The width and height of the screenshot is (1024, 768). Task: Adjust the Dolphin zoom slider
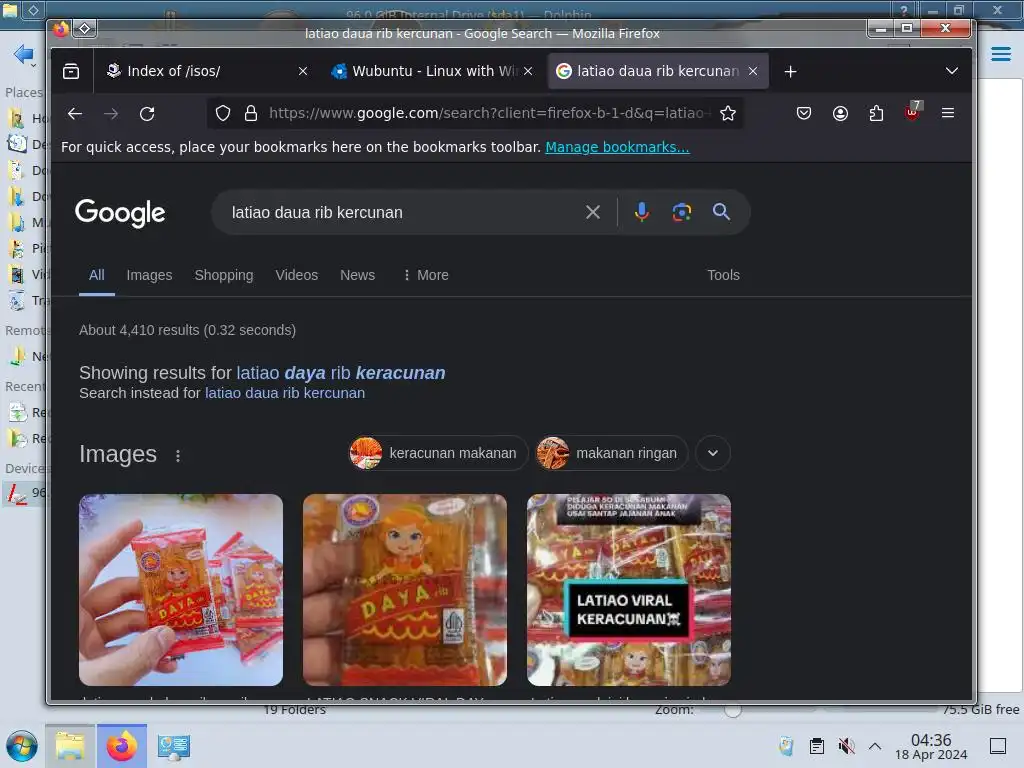point(733,710)
